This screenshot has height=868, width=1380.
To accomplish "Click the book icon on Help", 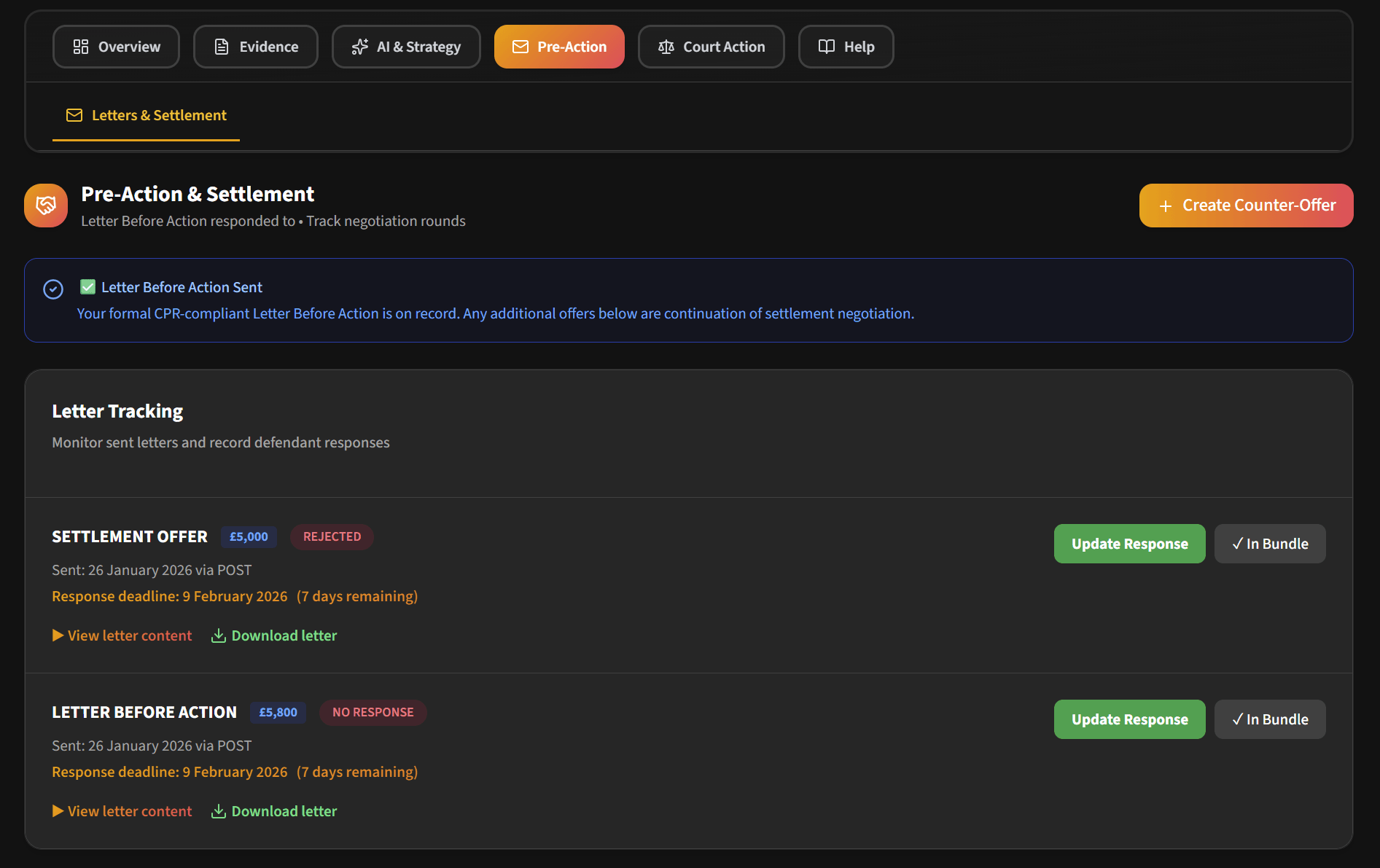I will (826, 47).
